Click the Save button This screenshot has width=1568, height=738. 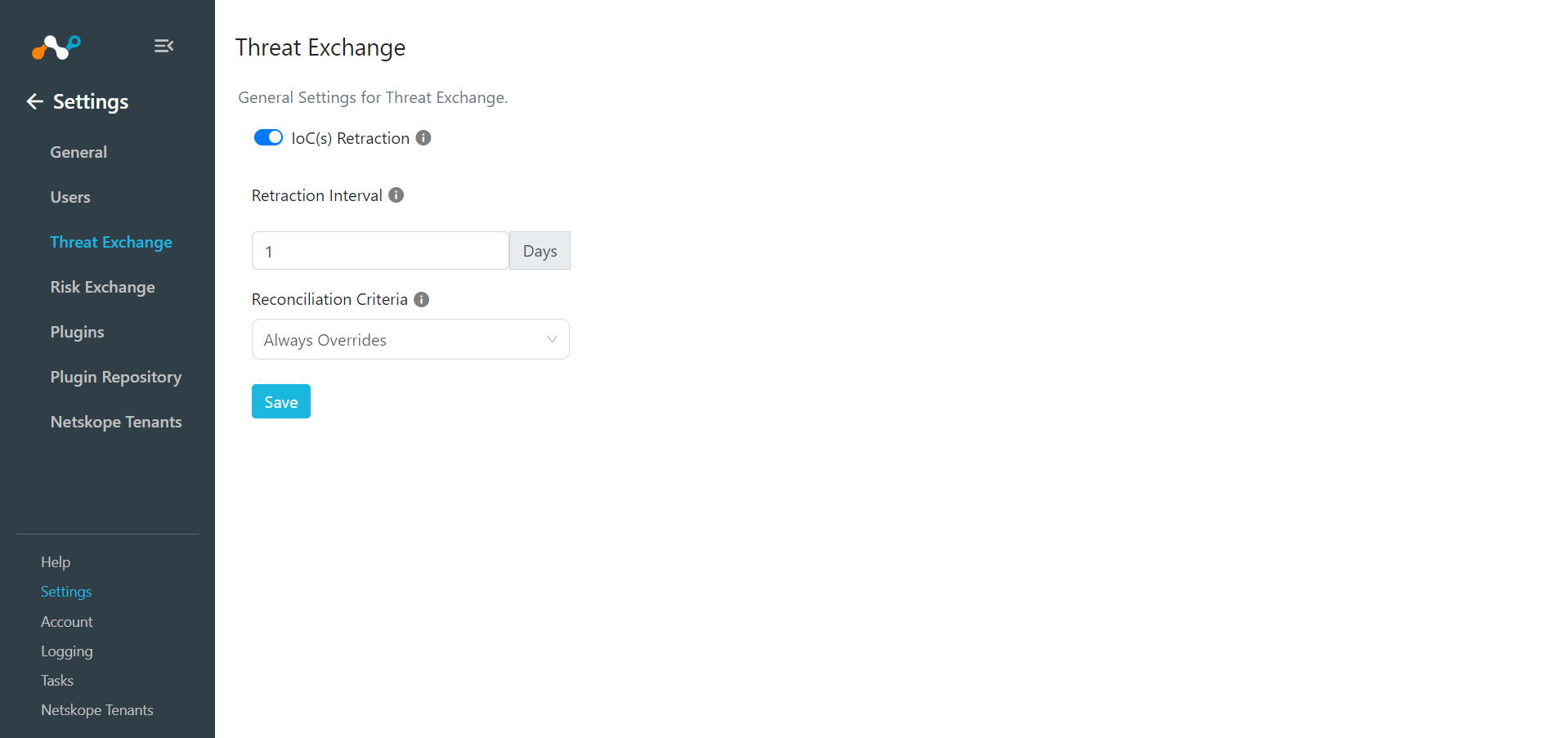click(281, 401)
